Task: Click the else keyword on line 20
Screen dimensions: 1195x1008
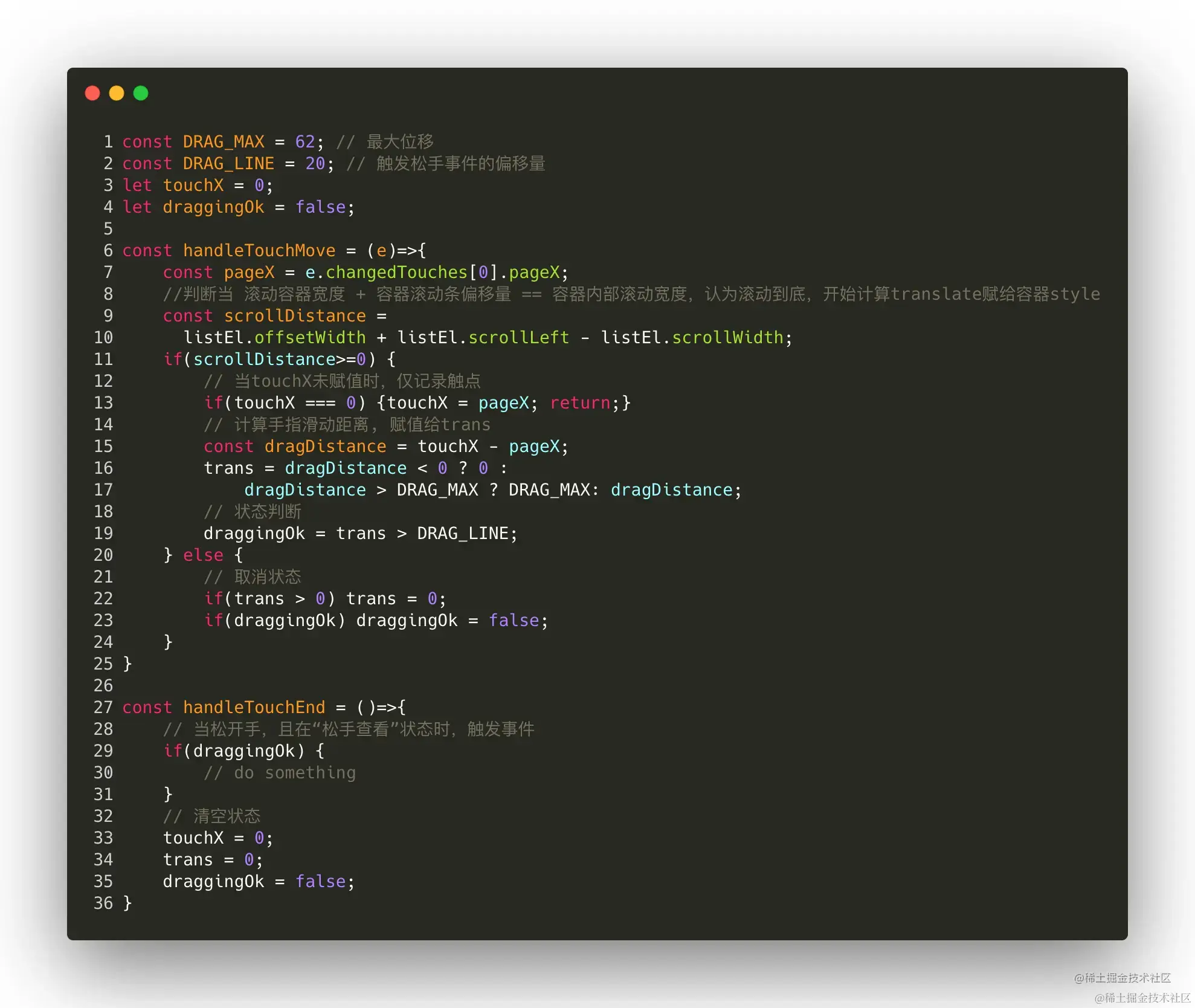Action: click(203, 555)
